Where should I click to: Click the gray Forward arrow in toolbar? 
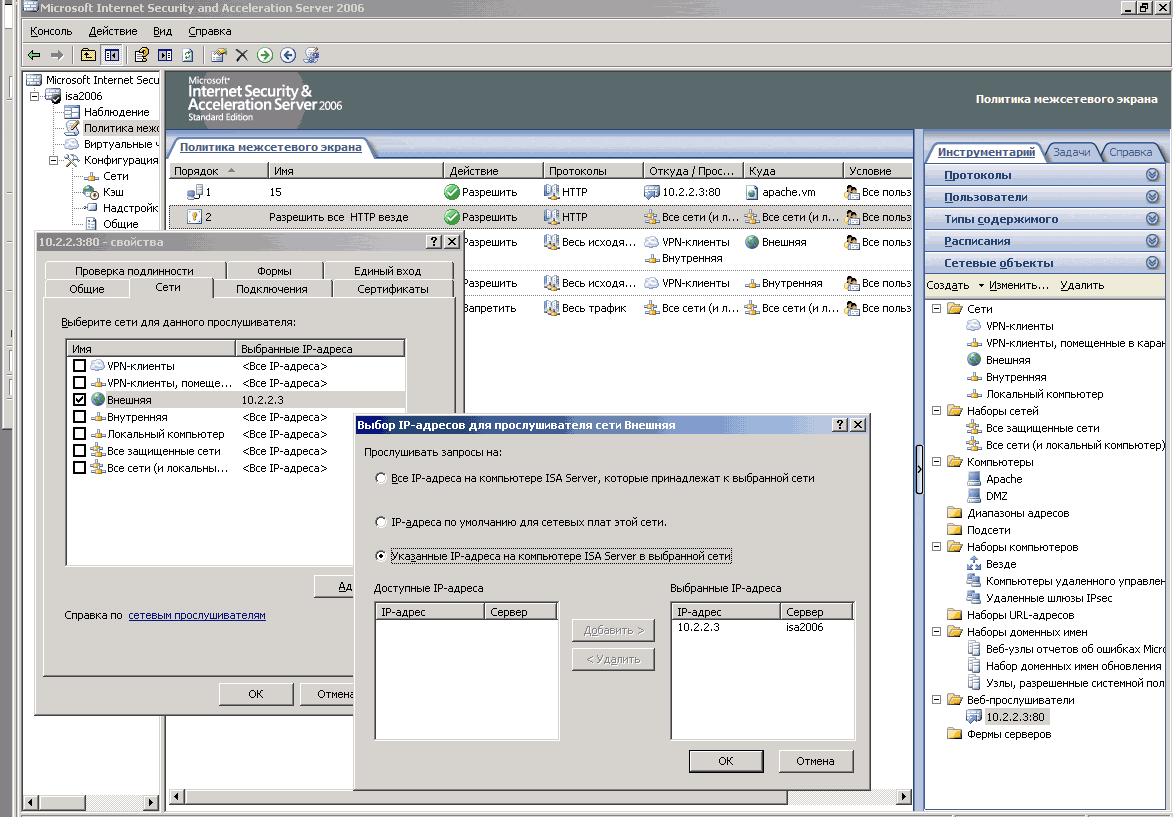coord(57,55)
